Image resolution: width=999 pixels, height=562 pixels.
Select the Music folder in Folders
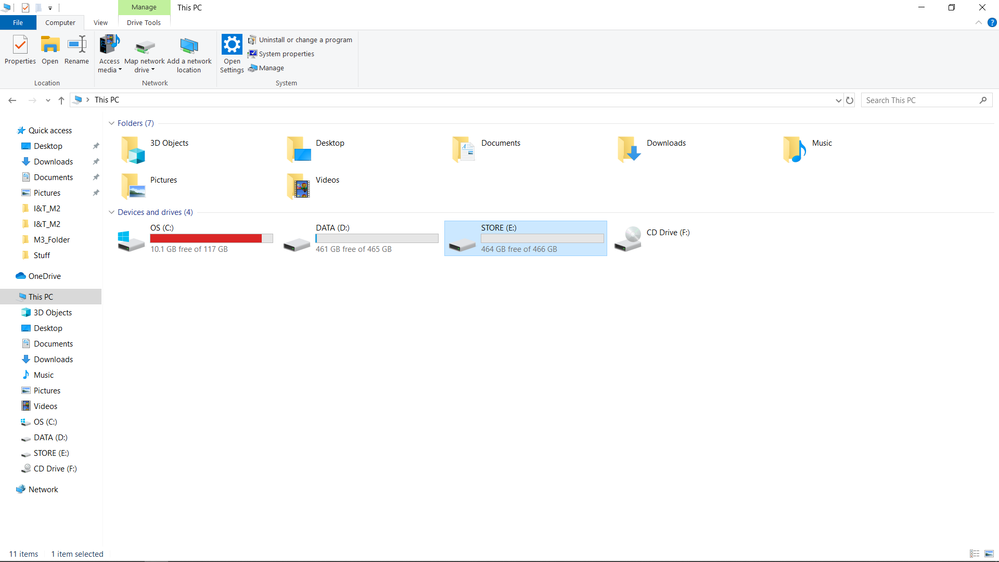(808, 149)
